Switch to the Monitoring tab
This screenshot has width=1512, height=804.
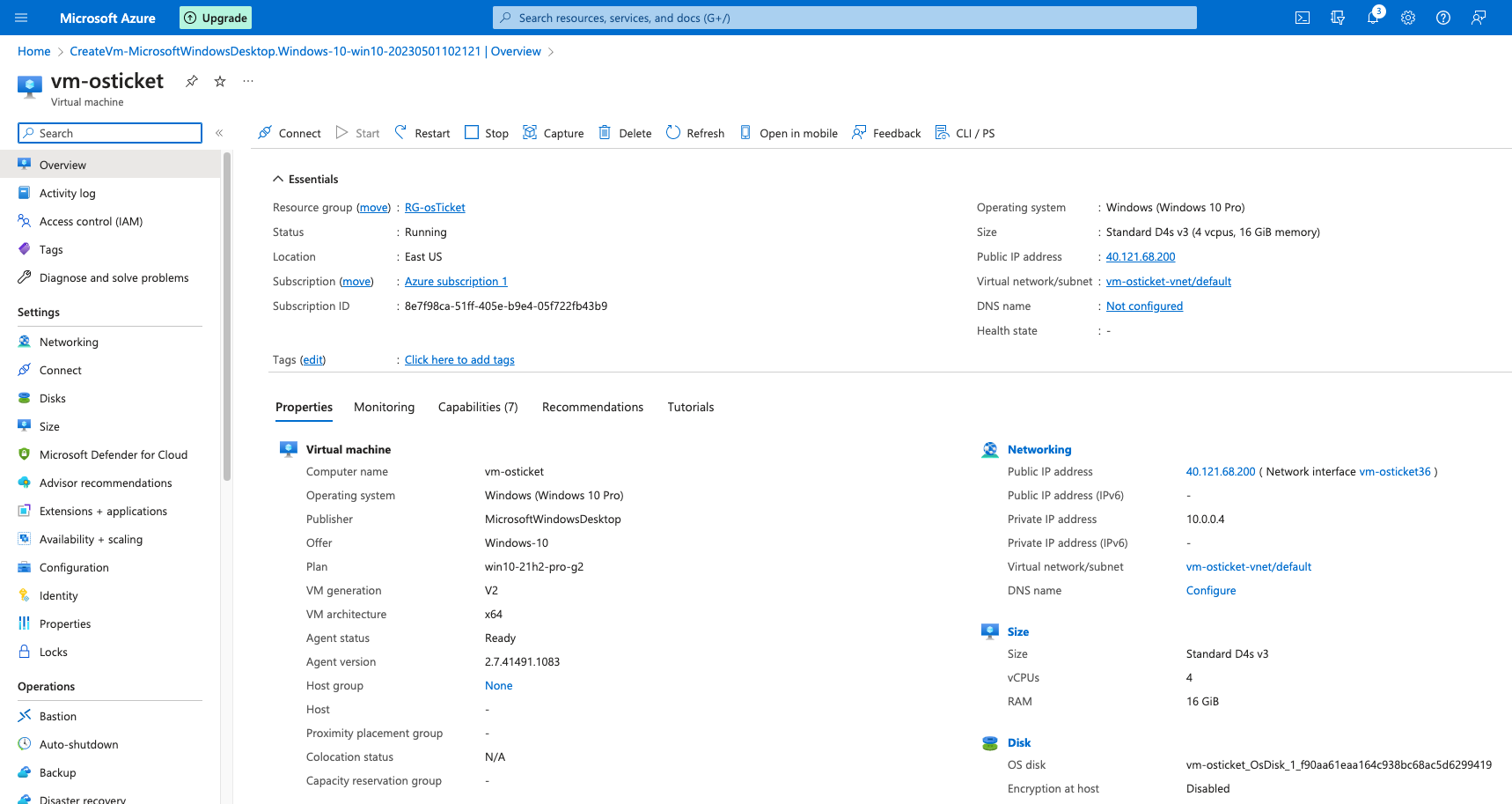(384, 407)
